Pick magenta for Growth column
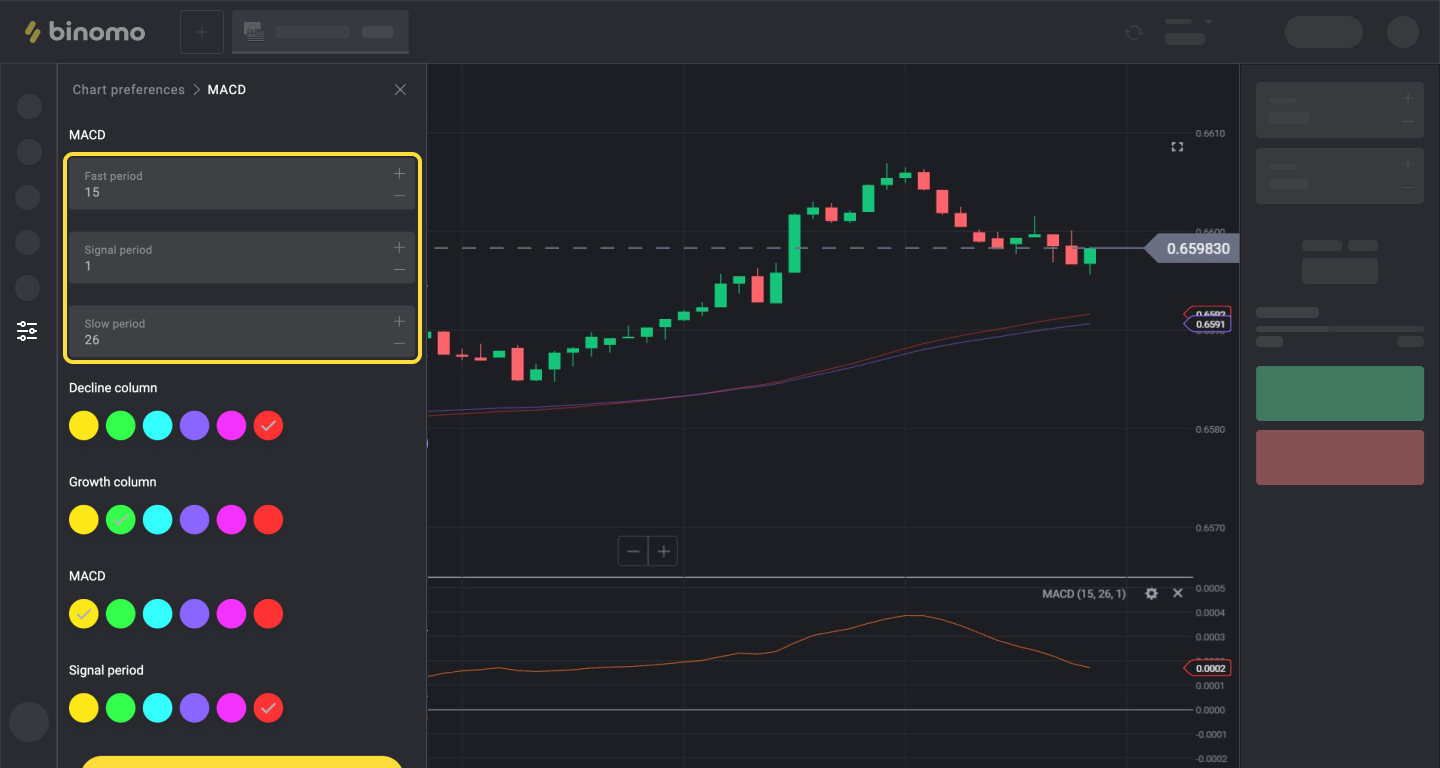This screenshot has width=1440, height=768. [231, 520]
